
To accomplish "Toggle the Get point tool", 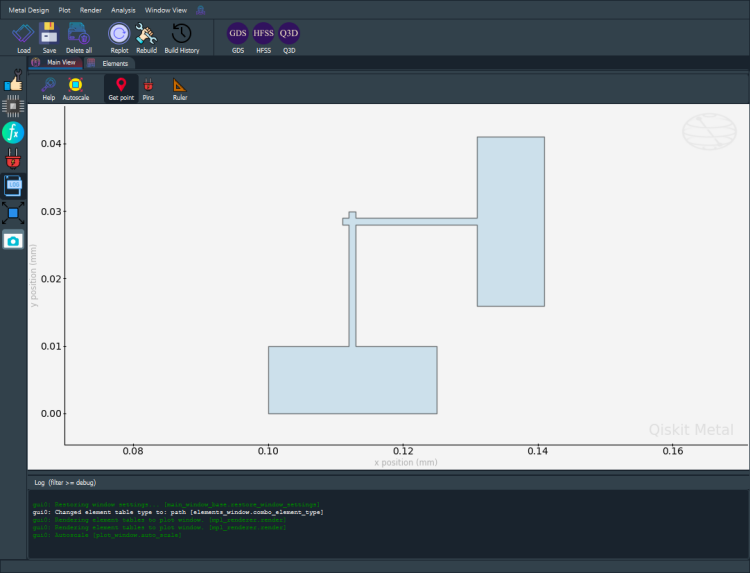I will tap(121, 89).
